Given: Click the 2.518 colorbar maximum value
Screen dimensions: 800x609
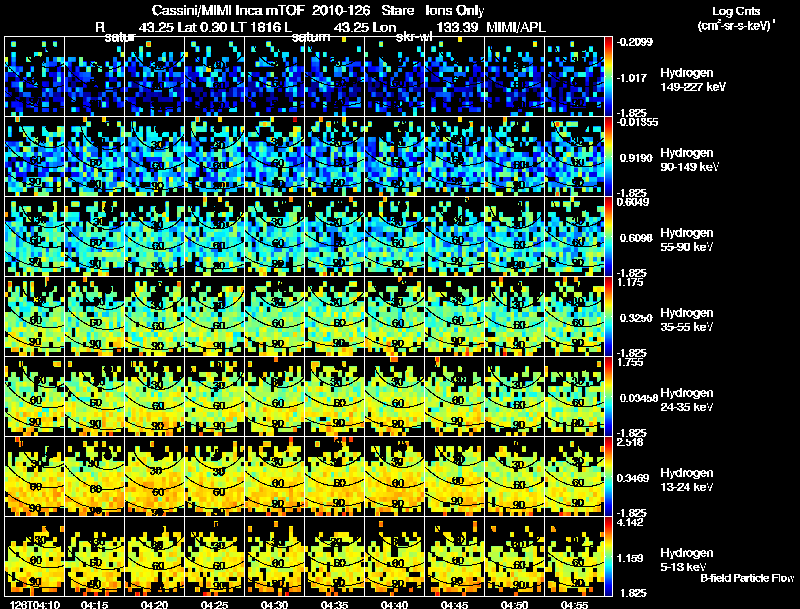Looking at the screenshot, I should pyautogui.click(x=630, y=442).
